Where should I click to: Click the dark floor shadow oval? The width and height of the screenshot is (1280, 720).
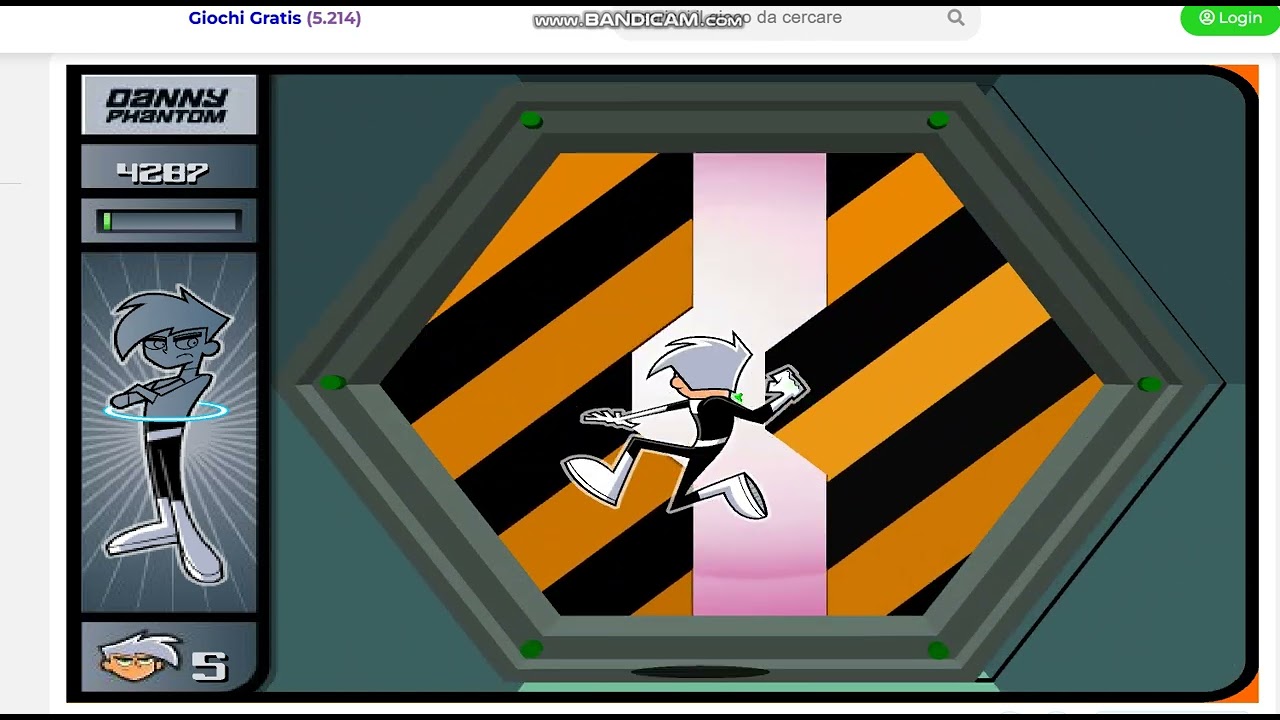pyautogui.click(x=700, y=672)
